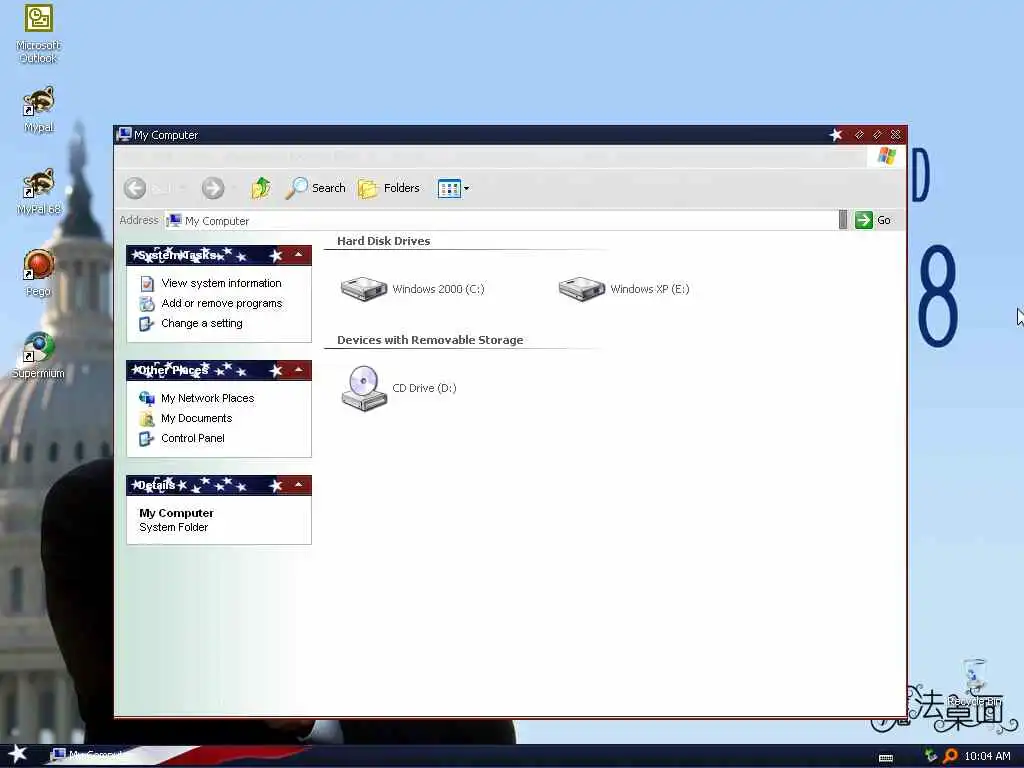This screenshot has width=1024, height=768.
Task: Open Control Panel link
Action: (x=193, y=438)
